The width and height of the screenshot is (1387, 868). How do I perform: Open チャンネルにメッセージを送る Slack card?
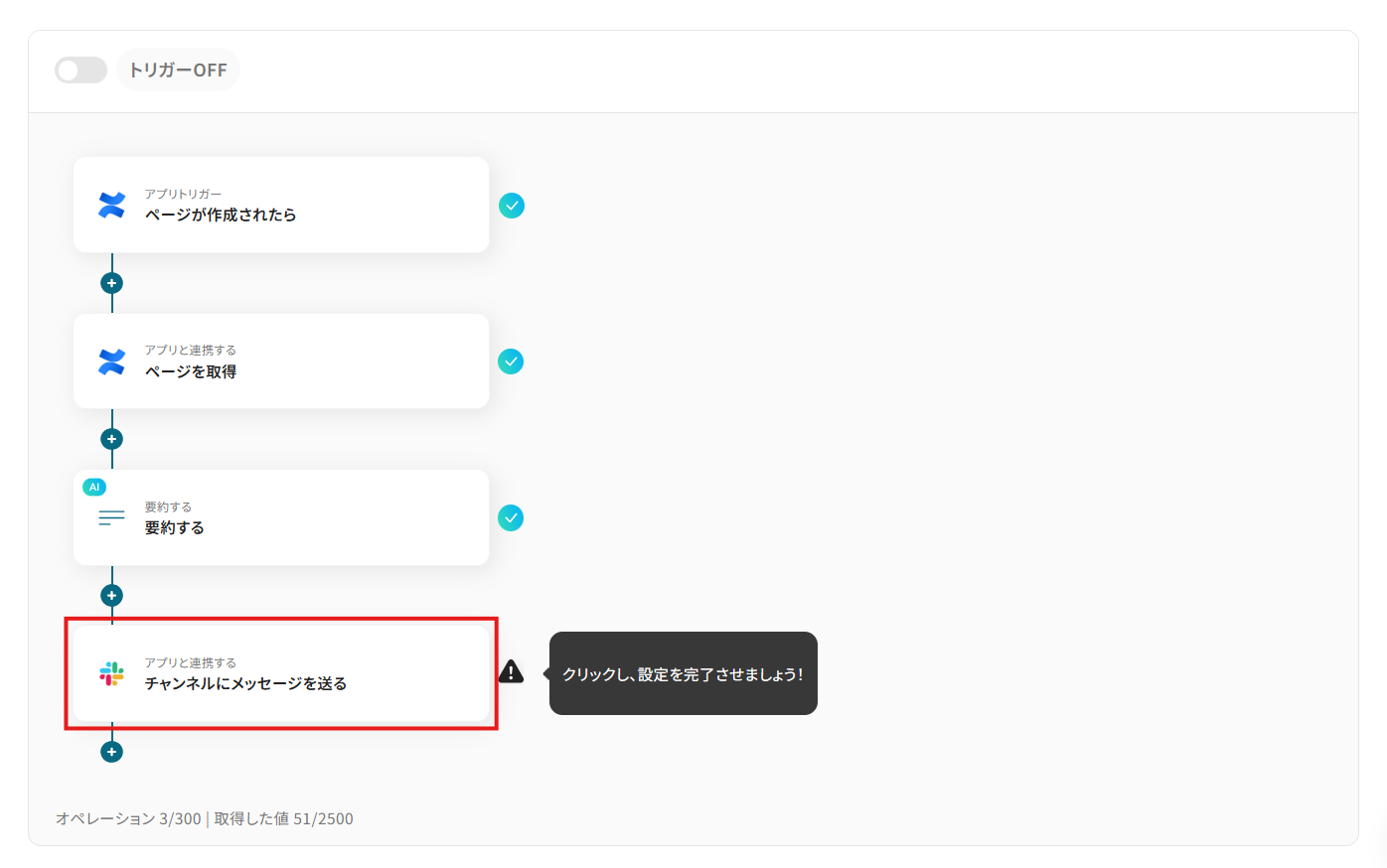281,673
